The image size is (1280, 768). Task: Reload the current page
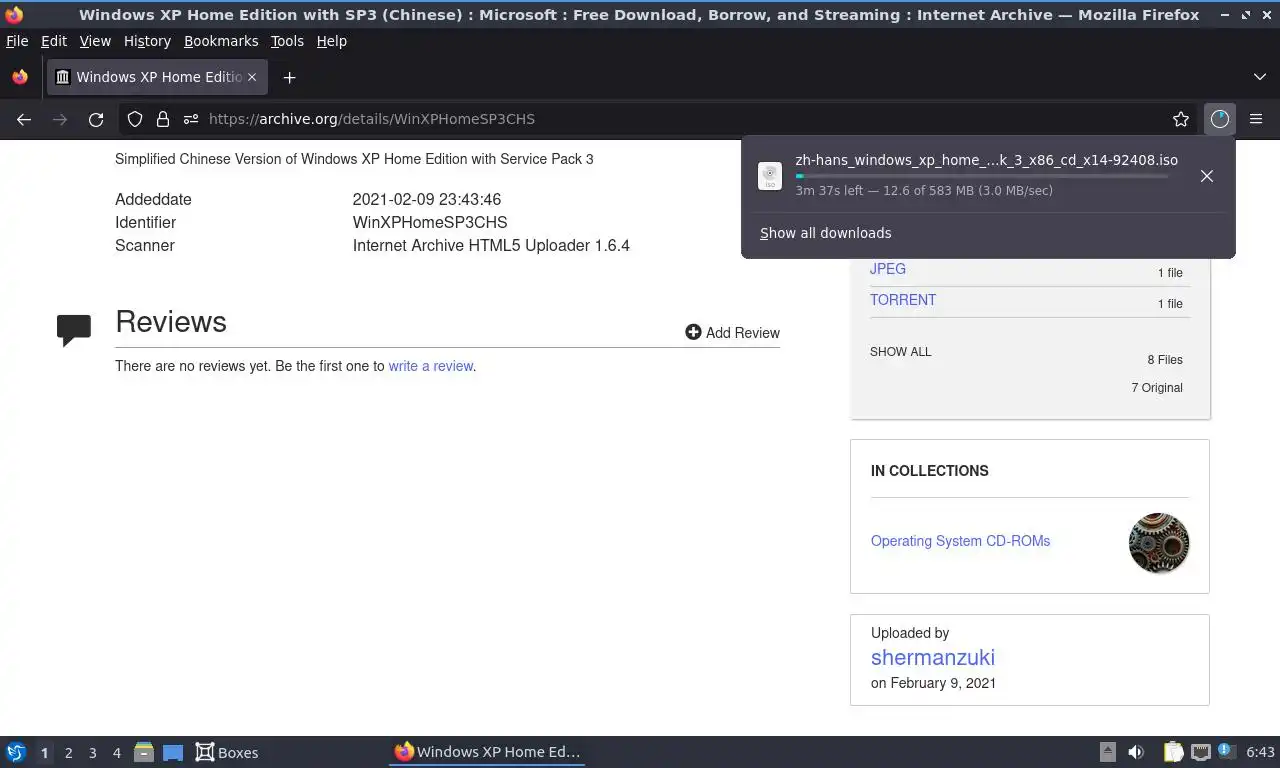click(96, 119)
